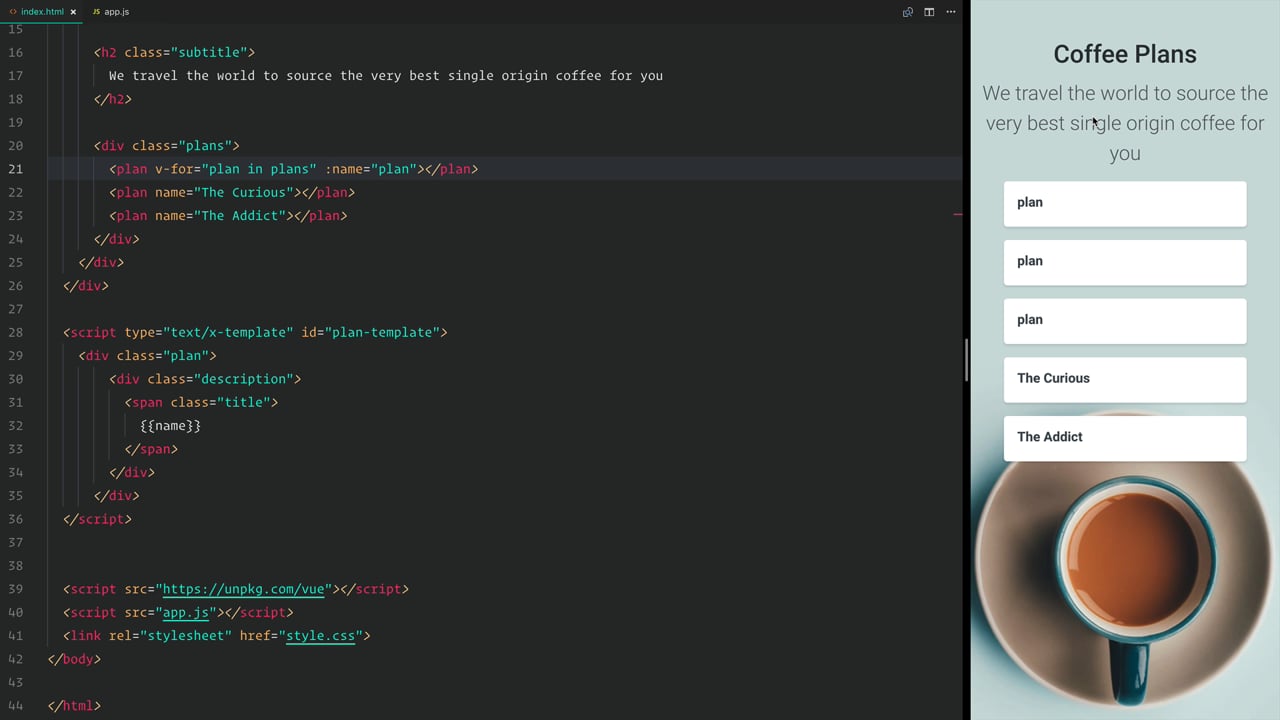Click the editor vertical scrollbar thumb

(966, 360)
